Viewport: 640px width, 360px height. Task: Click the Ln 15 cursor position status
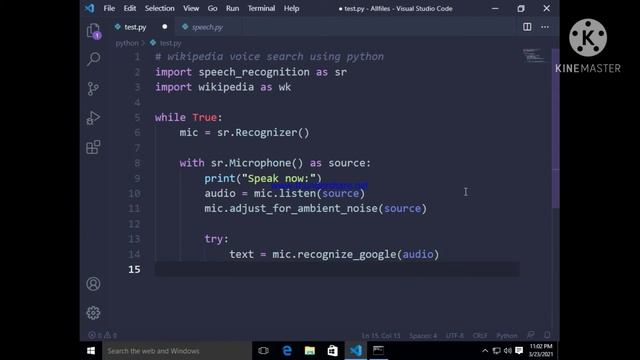[381, 336]
